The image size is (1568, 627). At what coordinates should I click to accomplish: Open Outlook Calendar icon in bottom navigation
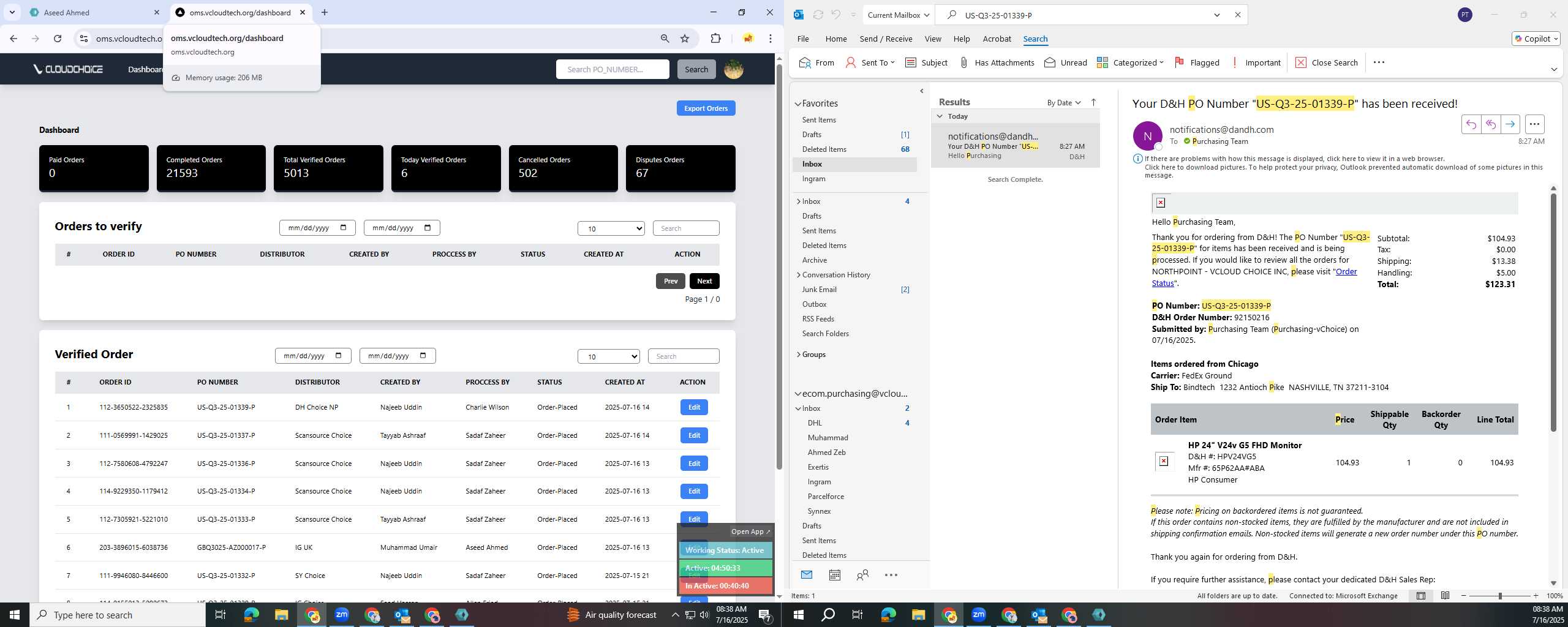click(834, 575)
